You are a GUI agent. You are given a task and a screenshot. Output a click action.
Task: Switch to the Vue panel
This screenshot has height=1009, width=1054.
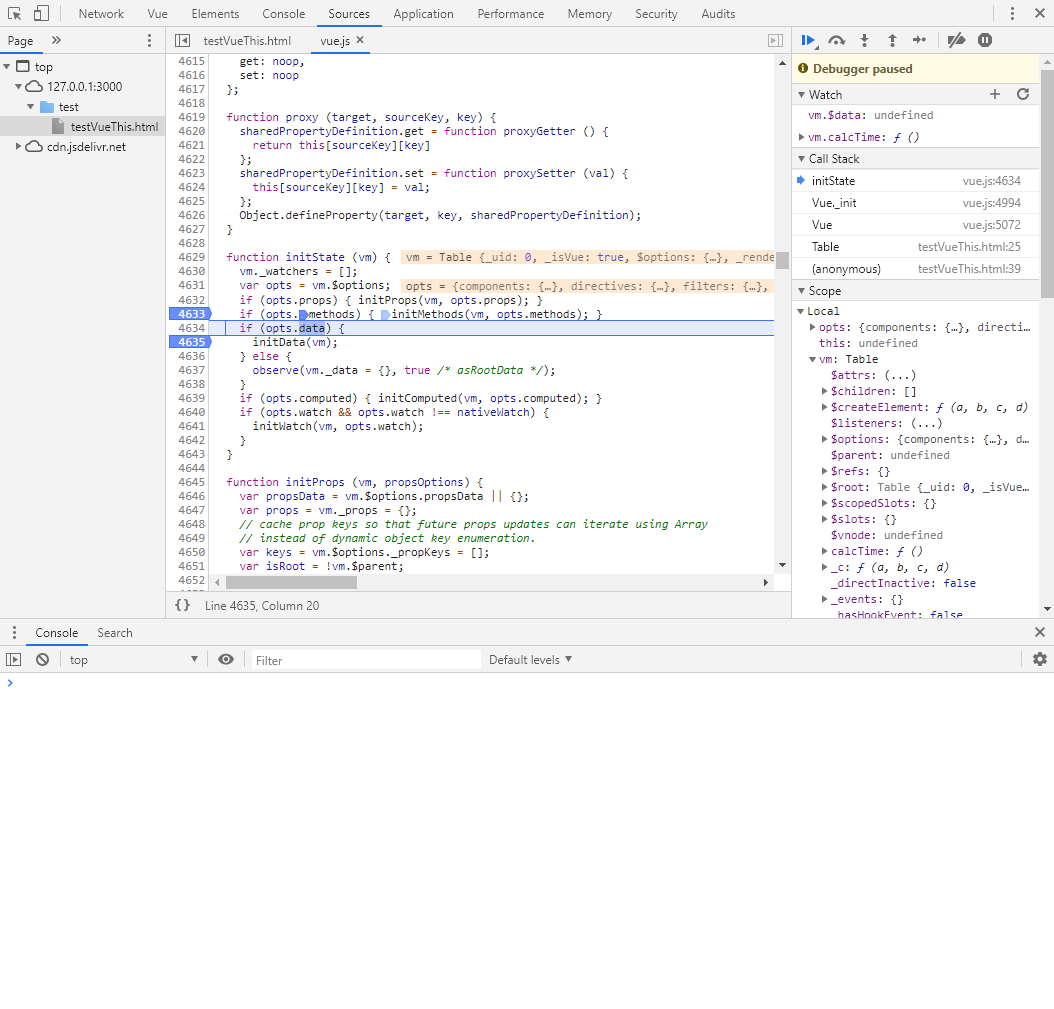[x=157, y=13]
